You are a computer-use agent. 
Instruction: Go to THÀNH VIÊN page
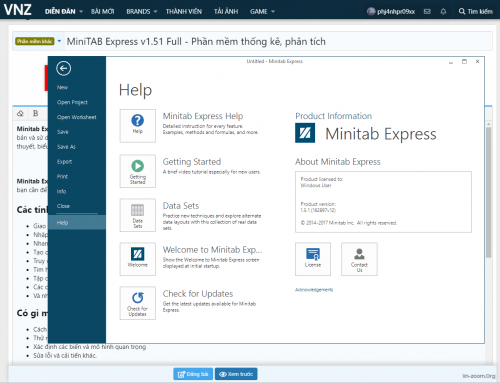[184, 12]
